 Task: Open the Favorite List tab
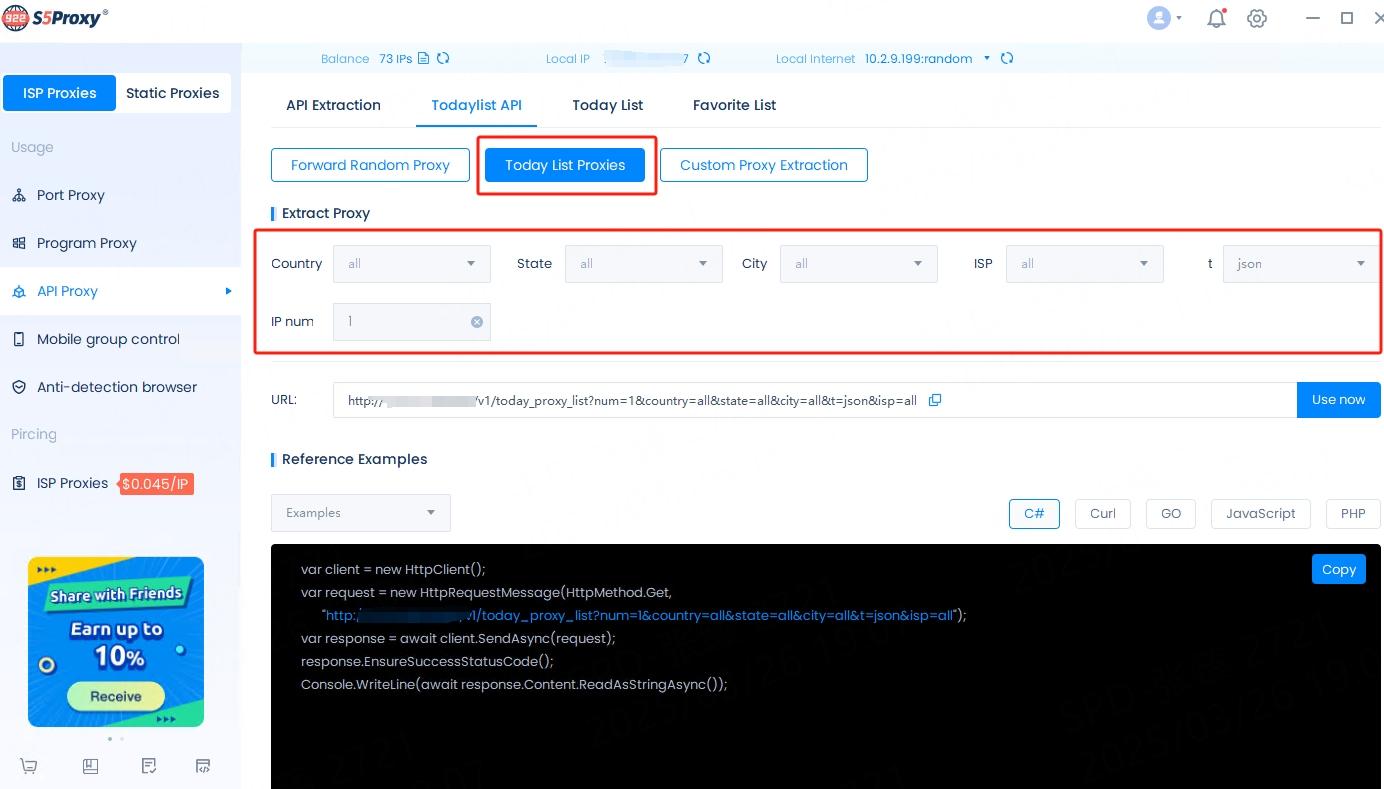tap(734, 105)
